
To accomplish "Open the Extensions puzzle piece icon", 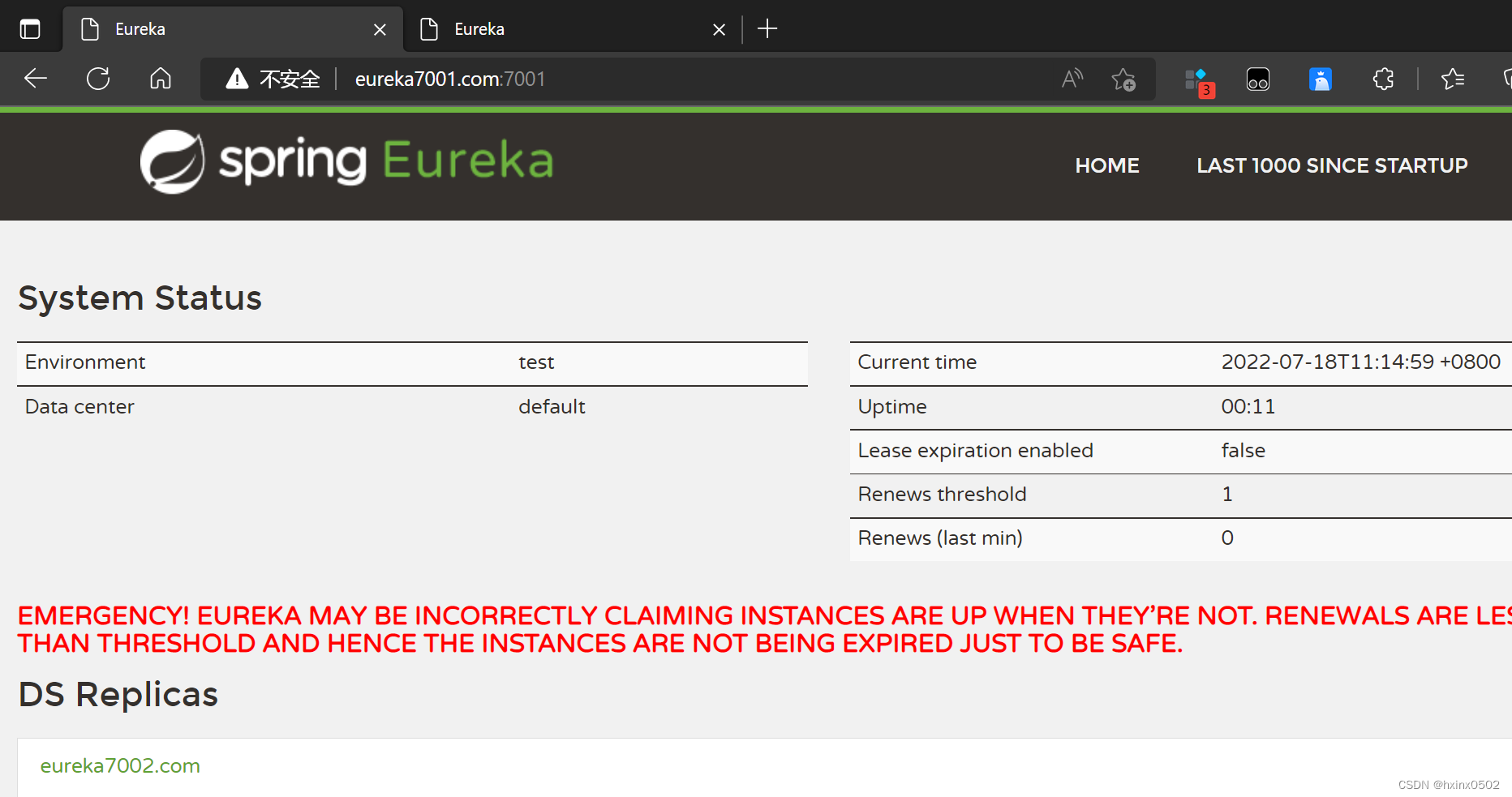I will (x=1383, y=79).
